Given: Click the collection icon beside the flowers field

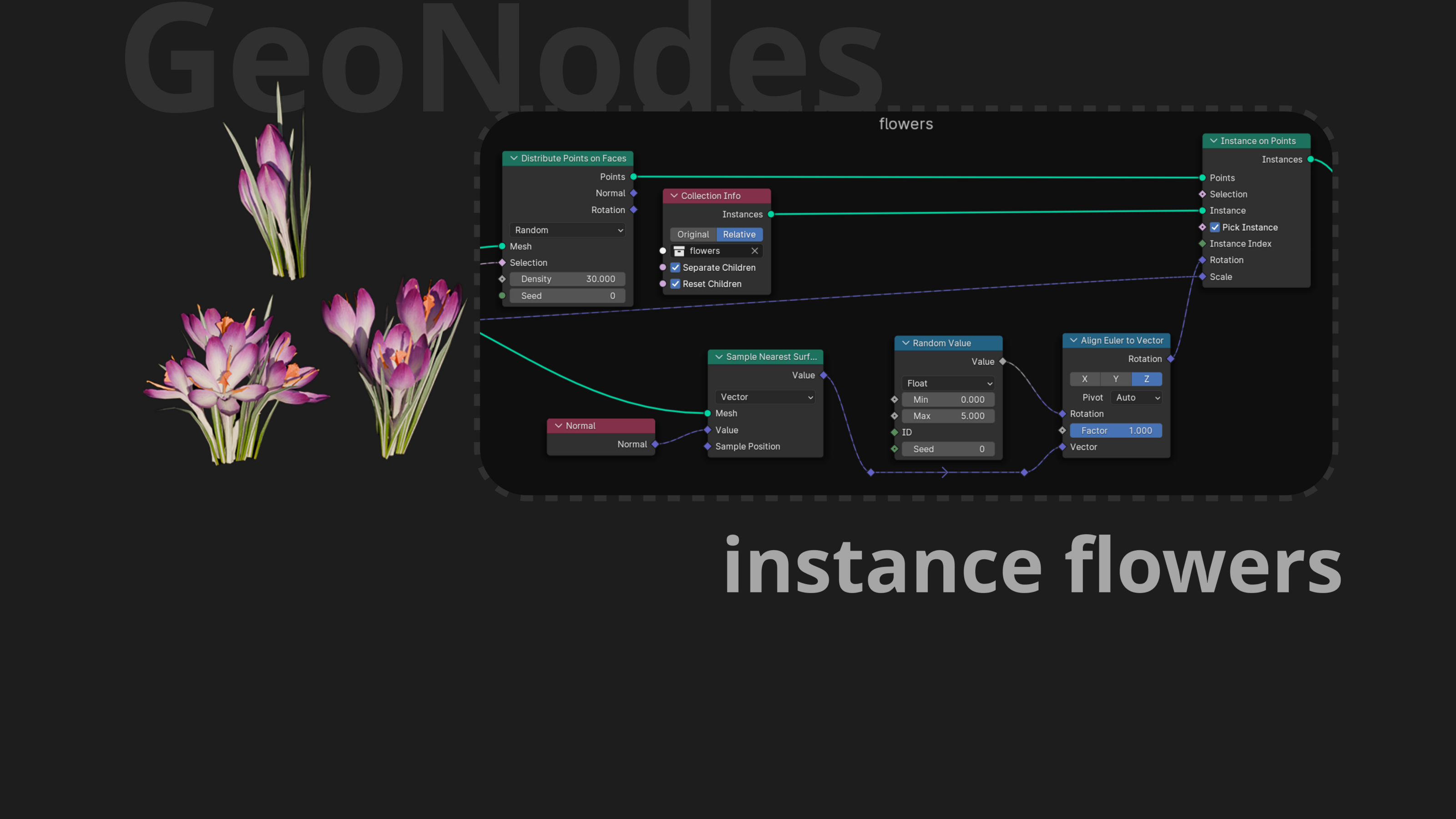Looking at the screenshot, I should coord(679,251).
